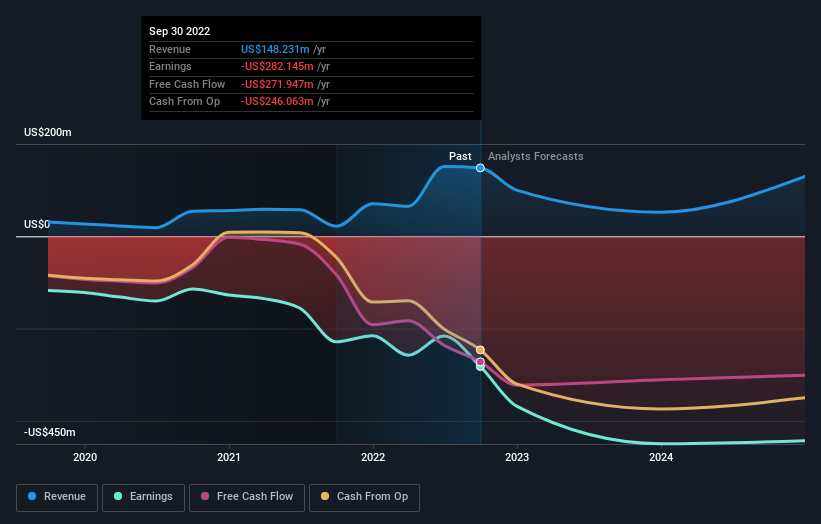
Task: Click the 2024 x-axis label
Action: coord(661,457)
